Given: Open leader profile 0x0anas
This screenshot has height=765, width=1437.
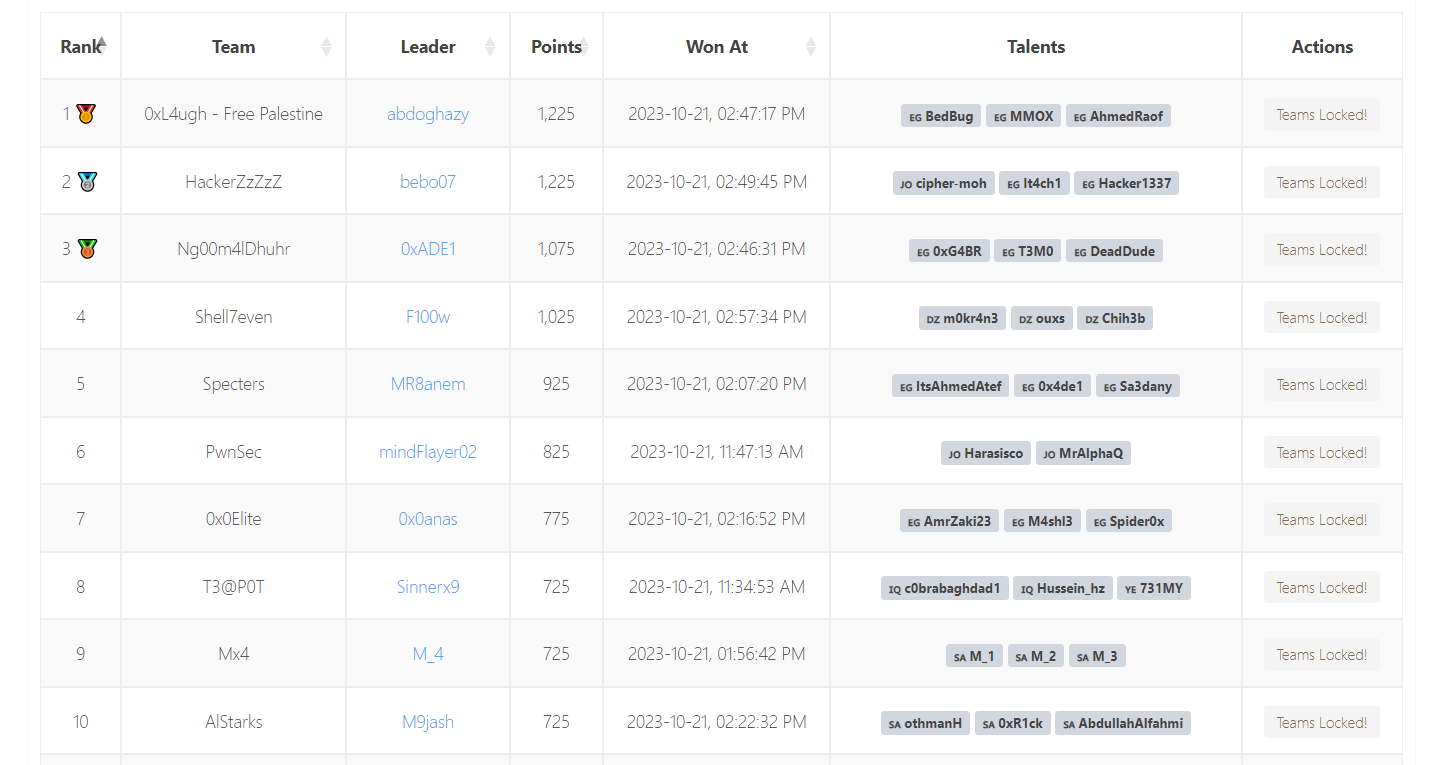Looking at the screenshot, I should (x=428, y=519).
